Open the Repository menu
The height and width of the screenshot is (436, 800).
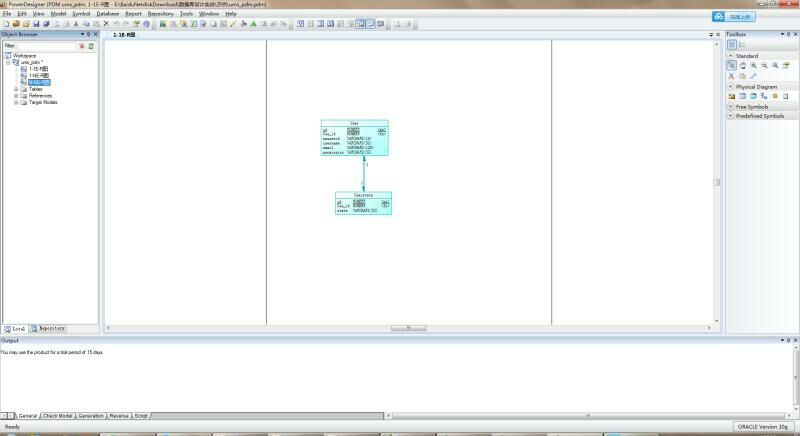point(160,14)
